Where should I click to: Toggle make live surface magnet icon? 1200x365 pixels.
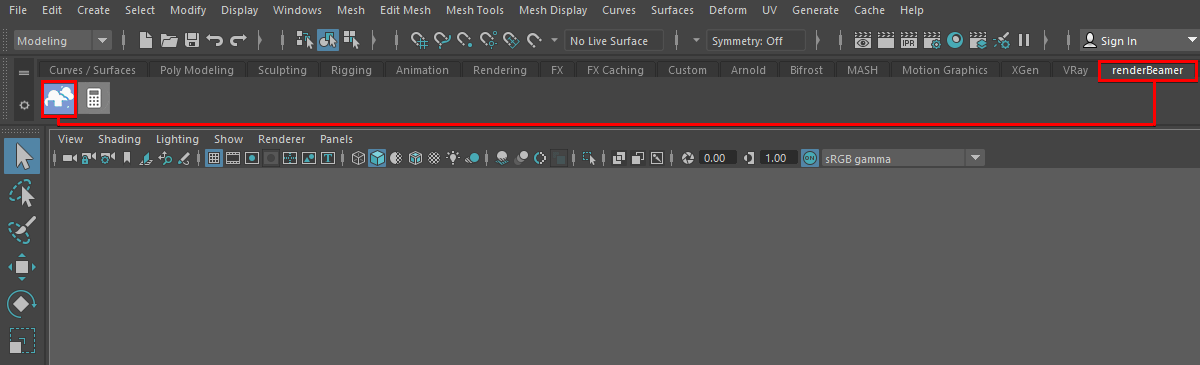pos(534,41)
